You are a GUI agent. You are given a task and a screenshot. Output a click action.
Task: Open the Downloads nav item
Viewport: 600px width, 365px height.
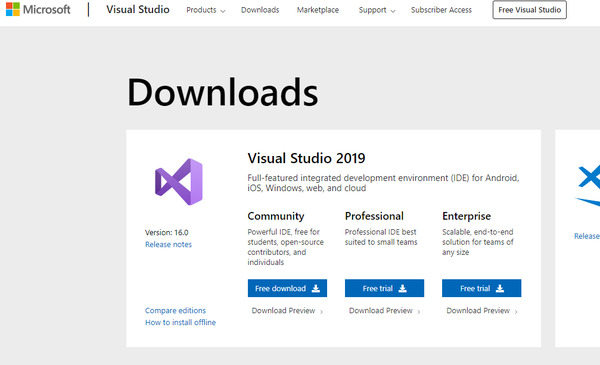[260, 10]
